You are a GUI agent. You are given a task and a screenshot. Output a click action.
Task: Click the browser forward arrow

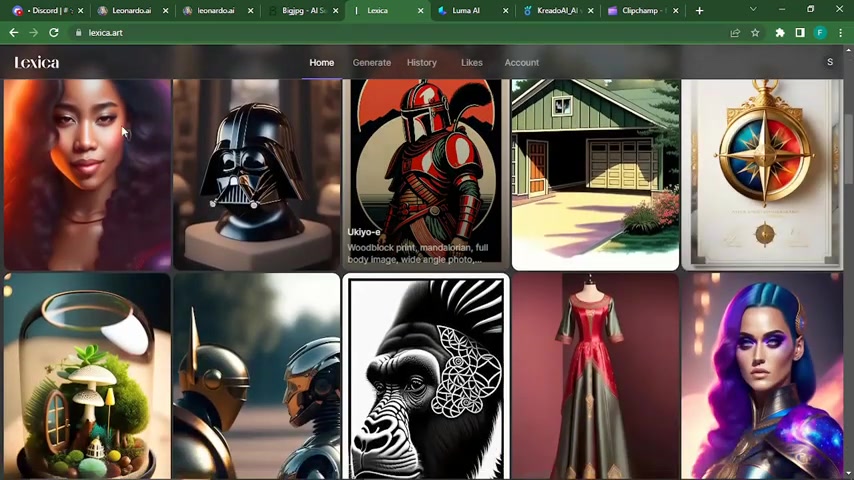34,33
